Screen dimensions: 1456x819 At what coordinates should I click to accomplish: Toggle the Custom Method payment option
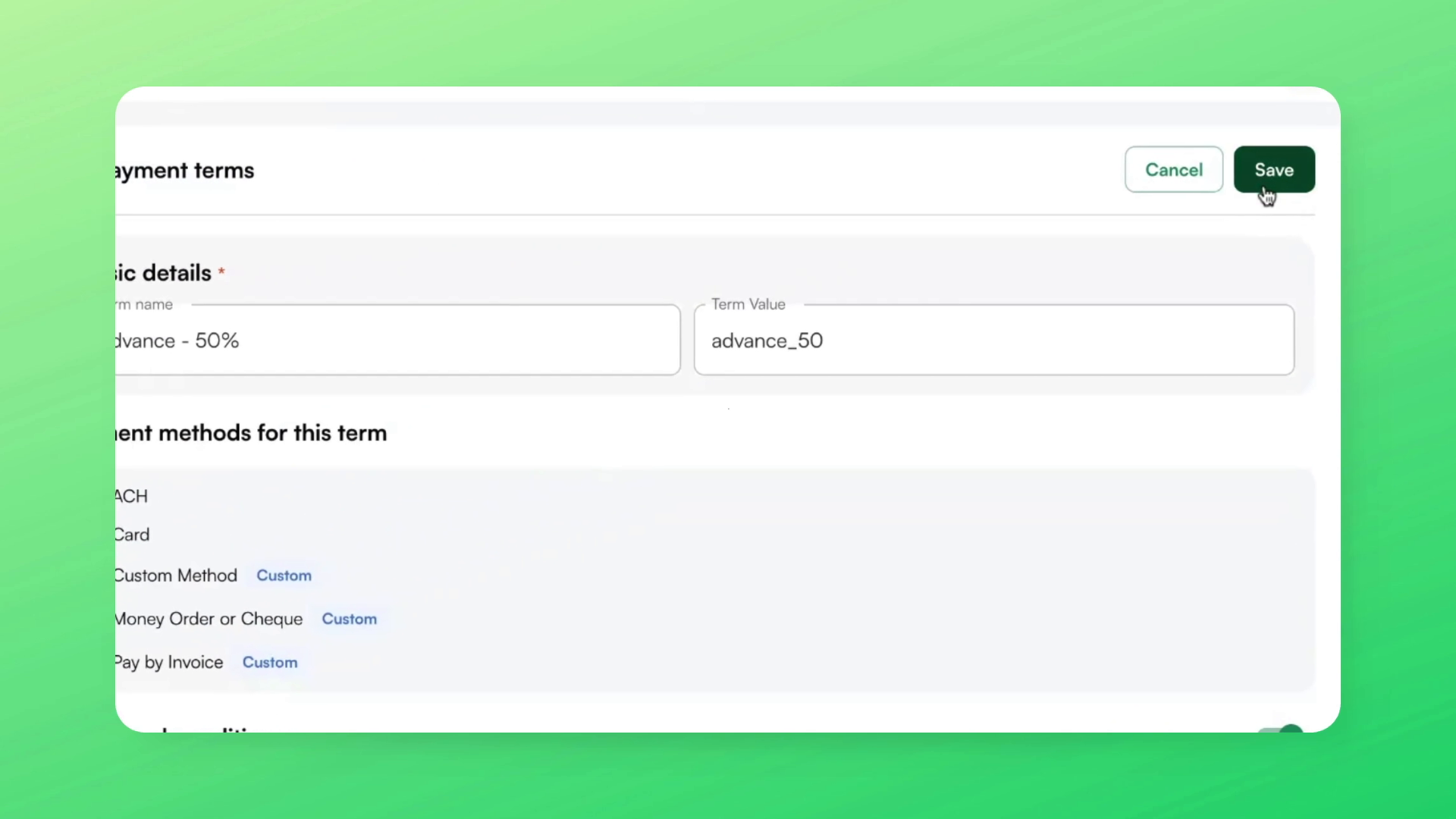click(176, 575)
